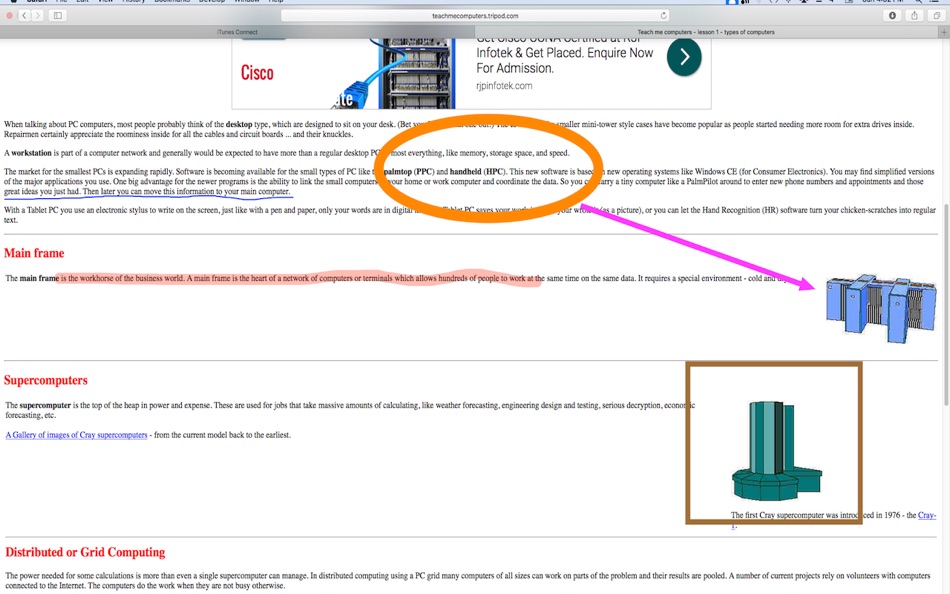Follow the Cray-1 link under the image
Image resolution: width=950 pixels, height=594 pixels.
pyautogui.click(x=926, y=515)
